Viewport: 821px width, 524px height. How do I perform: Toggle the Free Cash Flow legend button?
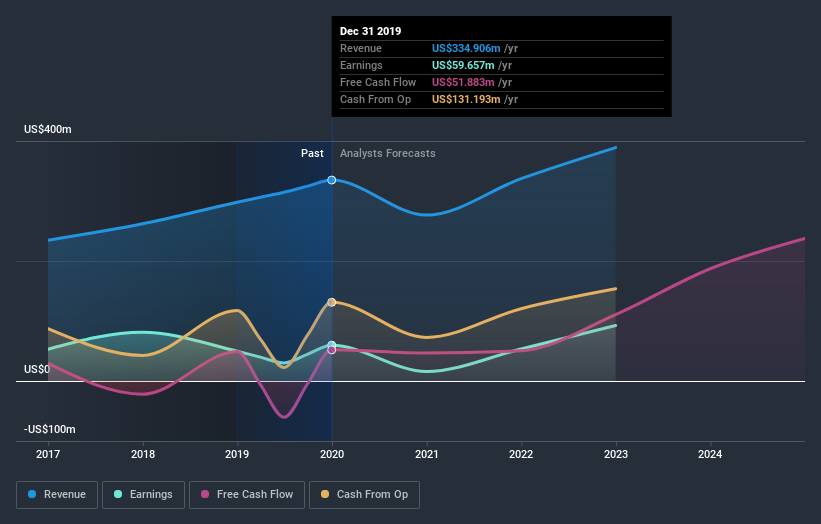point(247,495)
